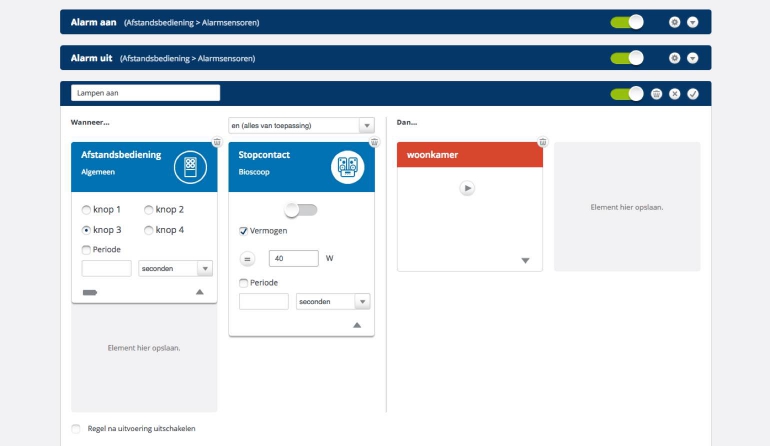Expand the Alarm uit rule with arrow
This screenshot has height=446, width=770.
point(693,58)
